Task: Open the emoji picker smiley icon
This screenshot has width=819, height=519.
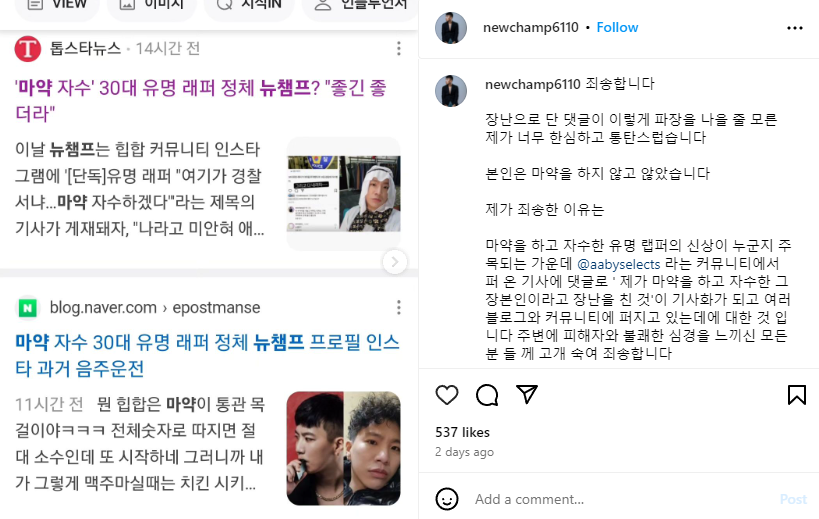Action: (447, 499)
